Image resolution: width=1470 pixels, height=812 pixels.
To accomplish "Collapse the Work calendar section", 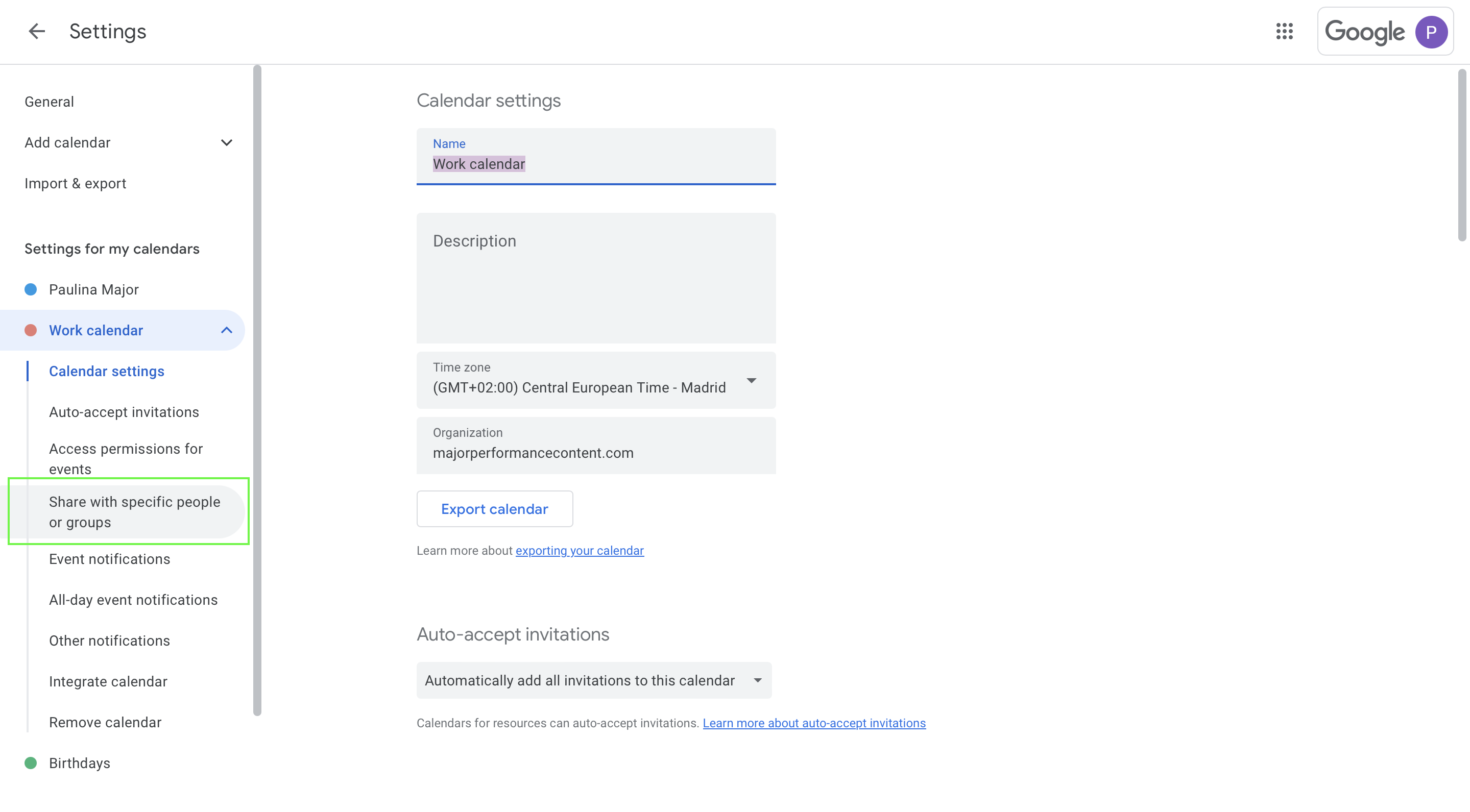I will coord(227,330).
